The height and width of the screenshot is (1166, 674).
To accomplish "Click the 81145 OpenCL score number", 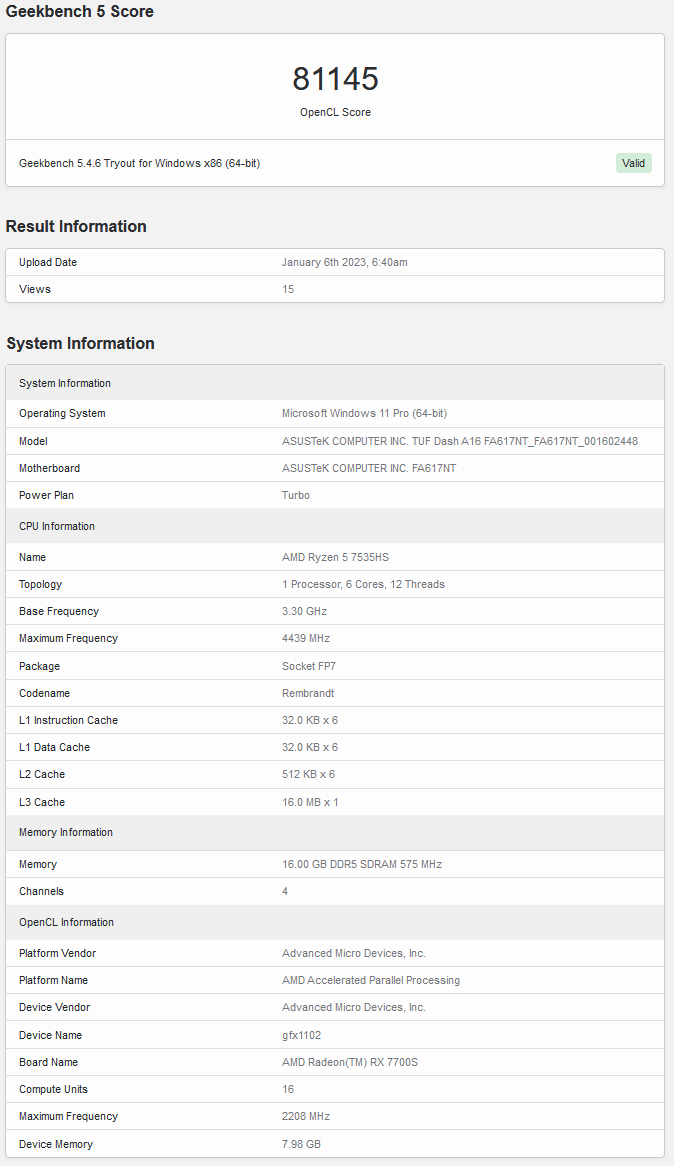I will pos(335,79).
